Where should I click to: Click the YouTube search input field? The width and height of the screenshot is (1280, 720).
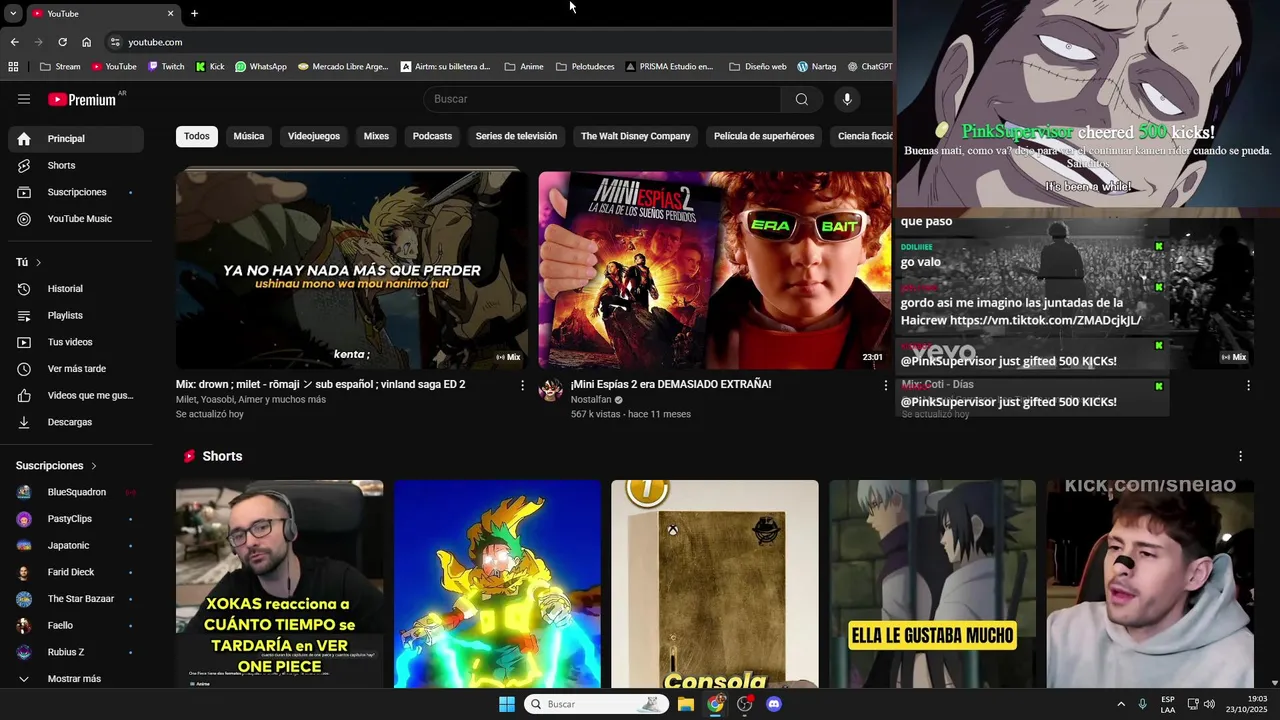[602, 99]
